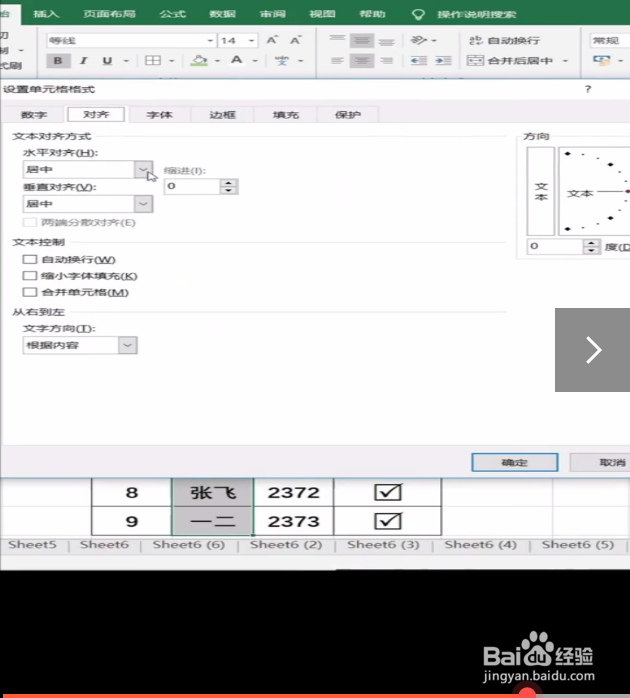Viewport: 630px width, 698px height.
Task: Click the vertical 文本 orientation box
Action: 541,191
